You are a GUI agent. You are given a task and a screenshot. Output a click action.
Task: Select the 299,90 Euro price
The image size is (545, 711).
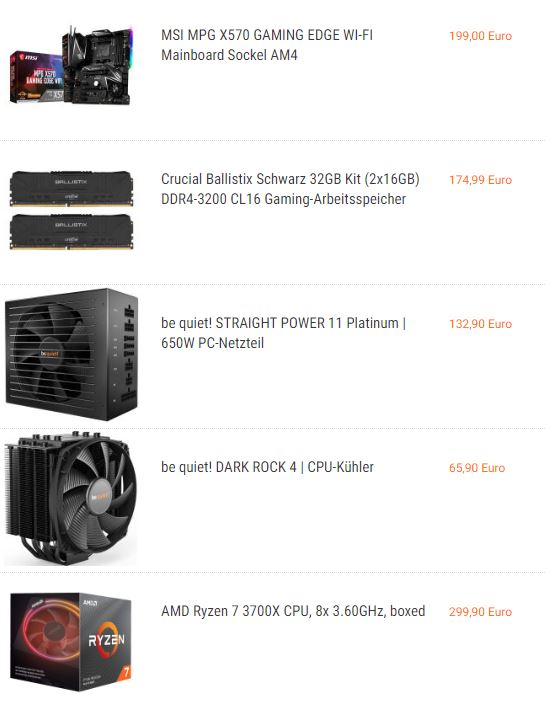[x=480, y=612]
